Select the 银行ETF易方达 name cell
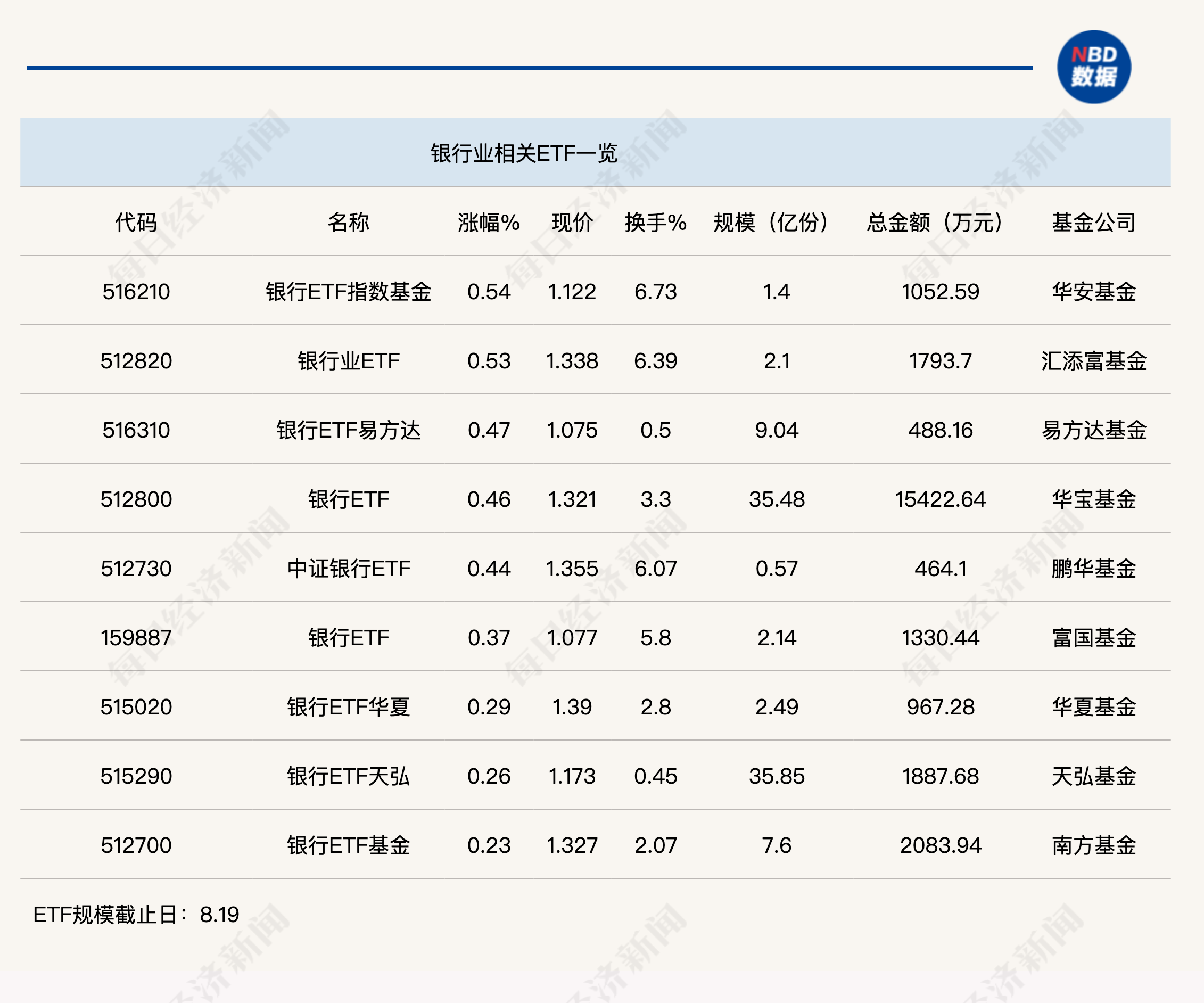Image resolution: width=1204 pixels, height=1003 pixels. point(348,430)
